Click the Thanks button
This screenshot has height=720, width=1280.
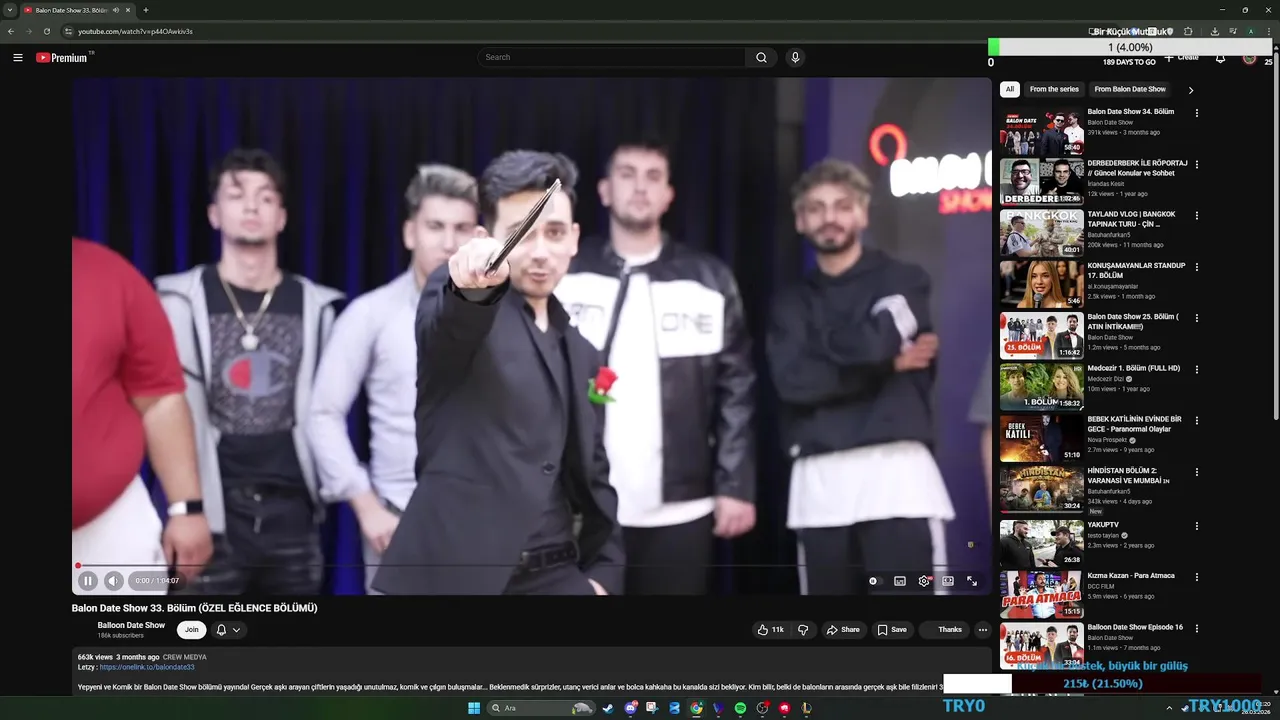point(944,630)
